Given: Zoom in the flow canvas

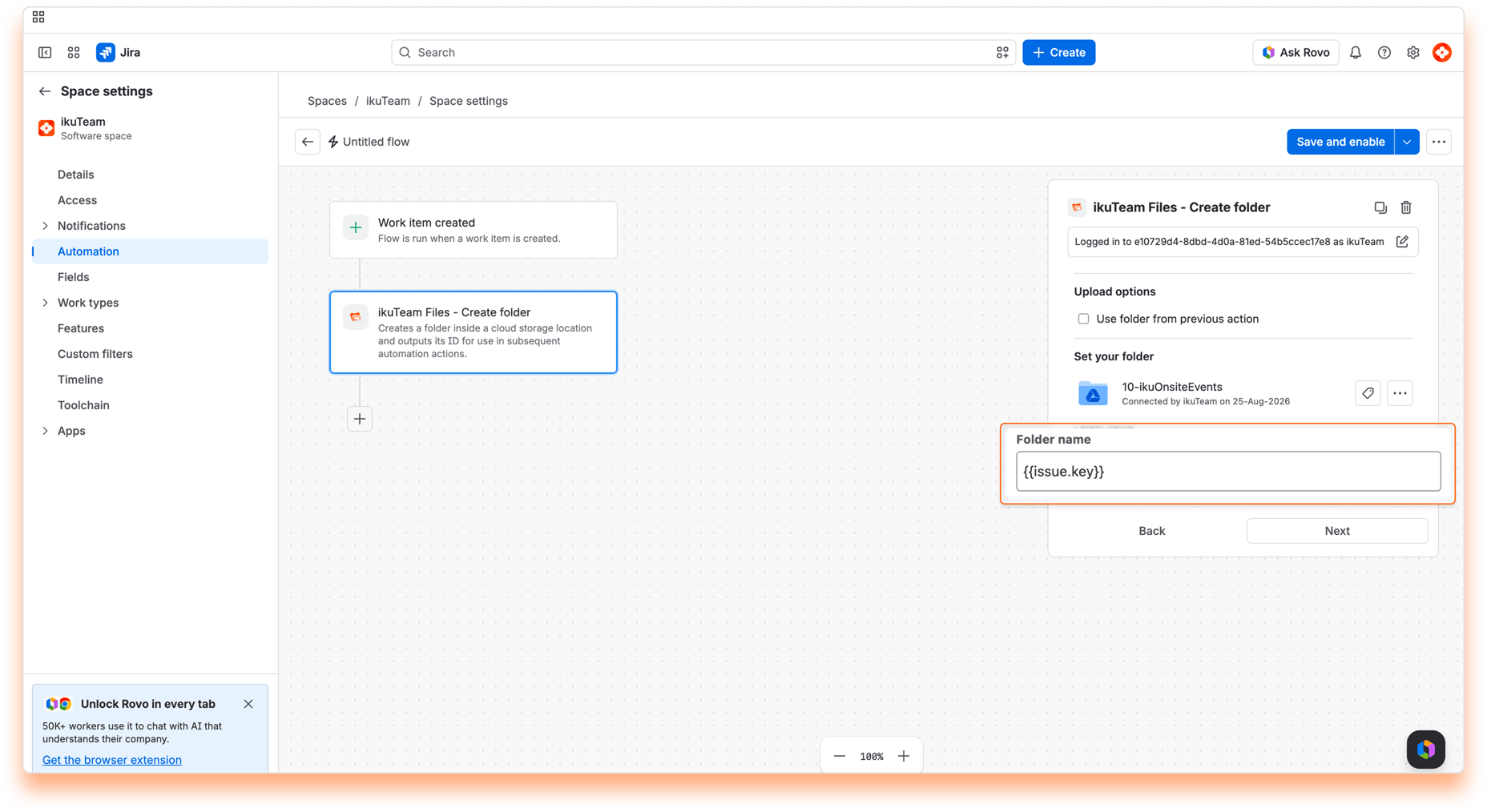Looking at the screenshot, I should (904, 756).
